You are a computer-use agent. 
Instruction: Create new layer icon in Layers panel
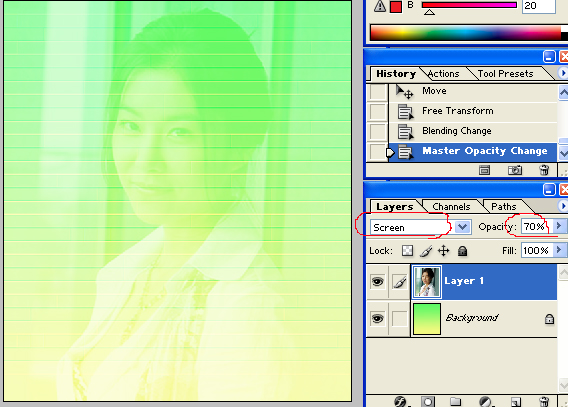coord(515,402)
